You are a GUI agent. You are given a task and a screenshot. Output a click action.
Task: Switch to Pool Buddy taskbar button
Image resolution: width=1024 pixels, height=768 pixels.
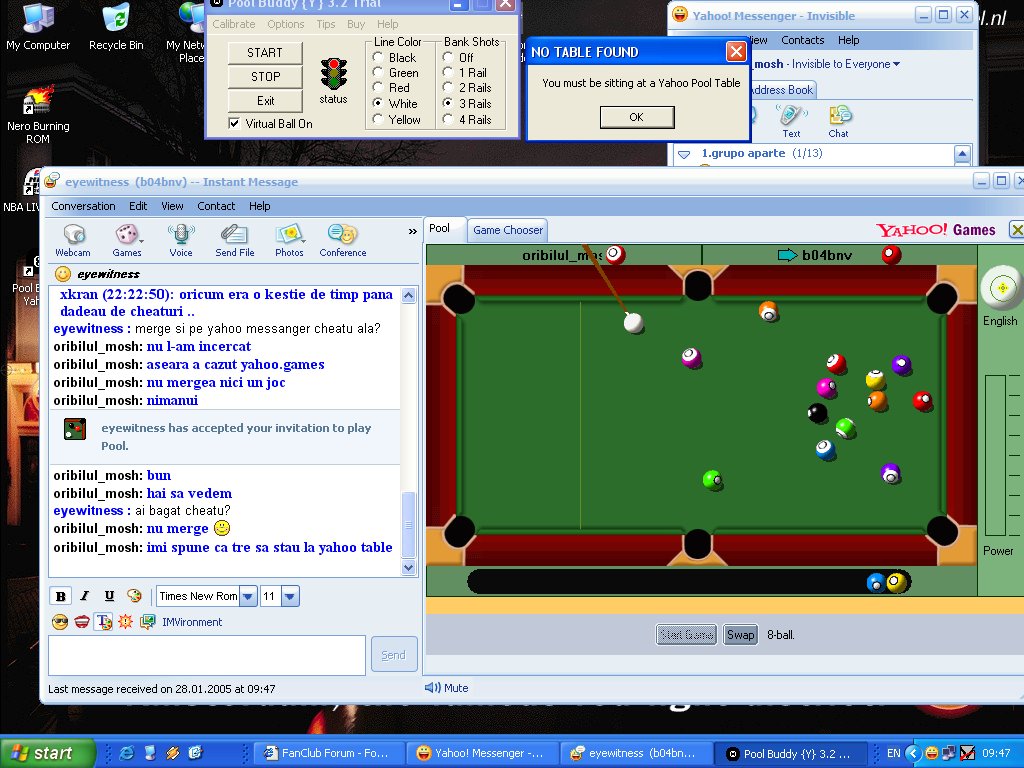click(x=791, y=753)
